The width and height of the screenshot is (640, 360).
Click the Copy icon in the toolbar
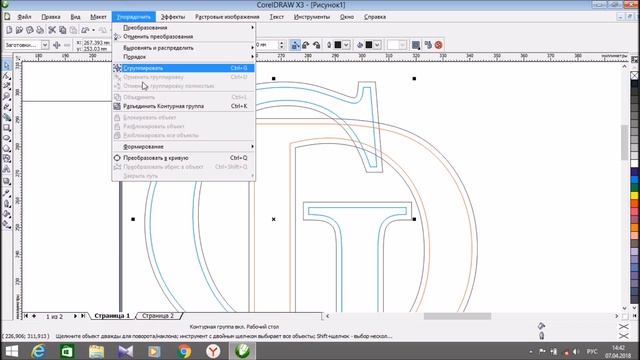[x=62, y=30]
